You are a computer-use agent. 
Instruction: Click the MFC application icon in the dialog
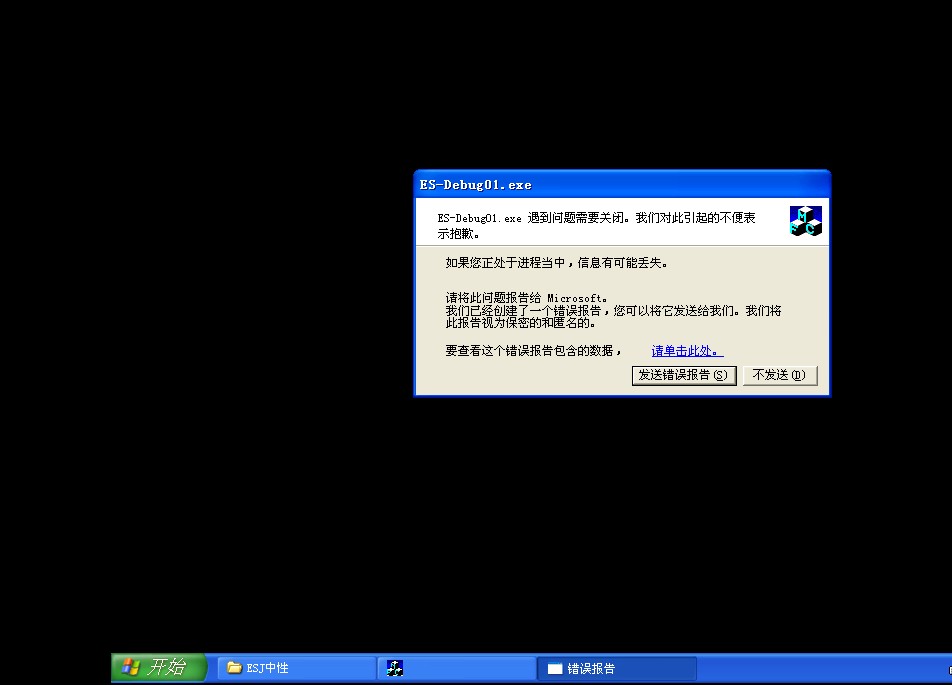[806, 220]
